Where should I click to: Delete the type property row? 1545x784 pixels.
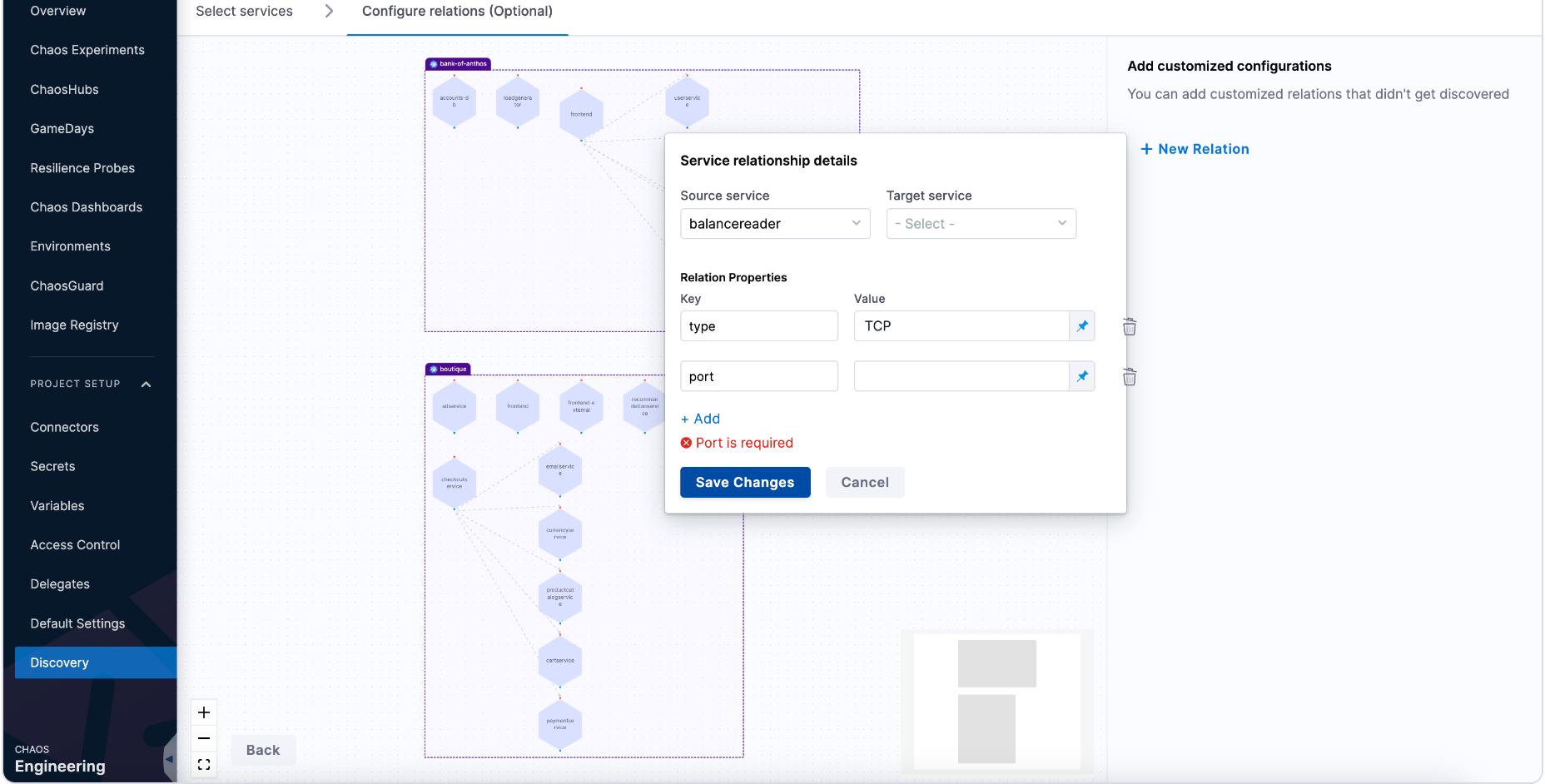pyautogui.click(x=1130, y=326)
